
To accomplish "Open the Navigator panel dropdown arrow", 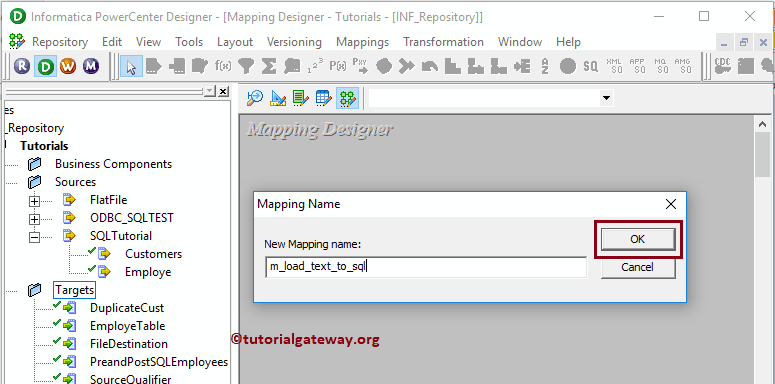I will (x=210, y=91).
